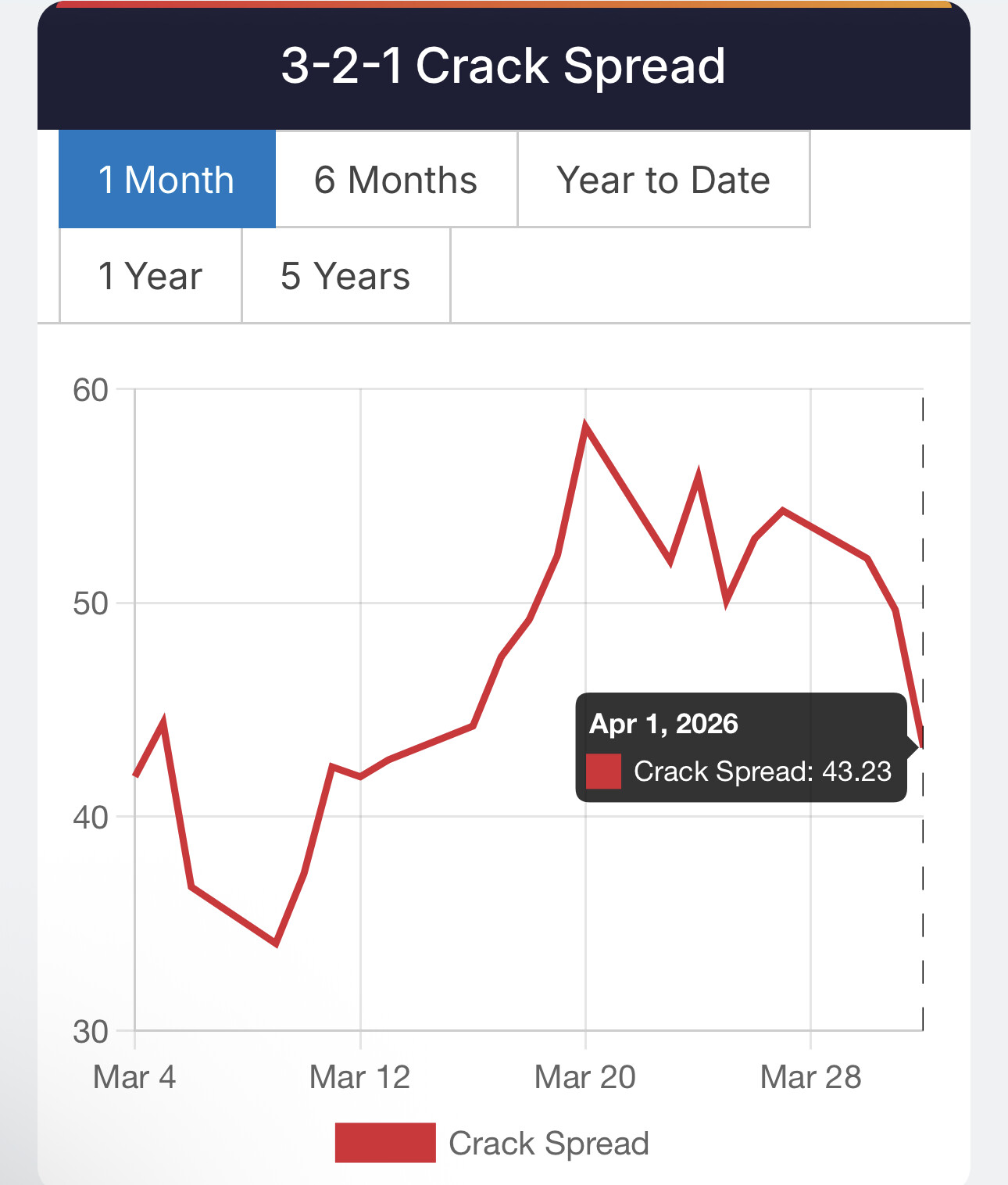Image resolution: width=1008 pixels, height=1185 pixels.
Task: Click the dashed vertical crosshair line
Action: point(923,899)
